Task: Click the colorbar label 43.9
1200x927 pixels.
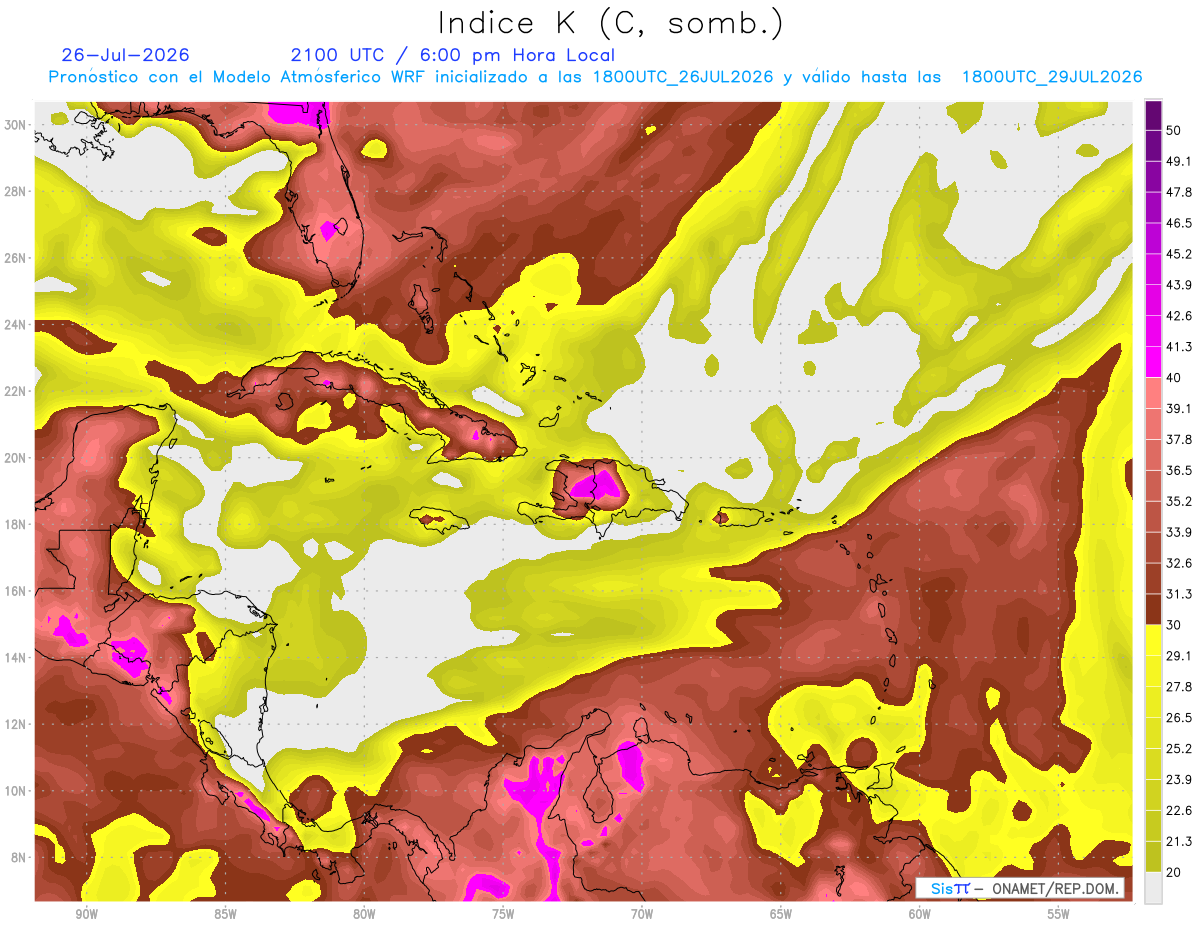Action: [x=1179, y=285]
